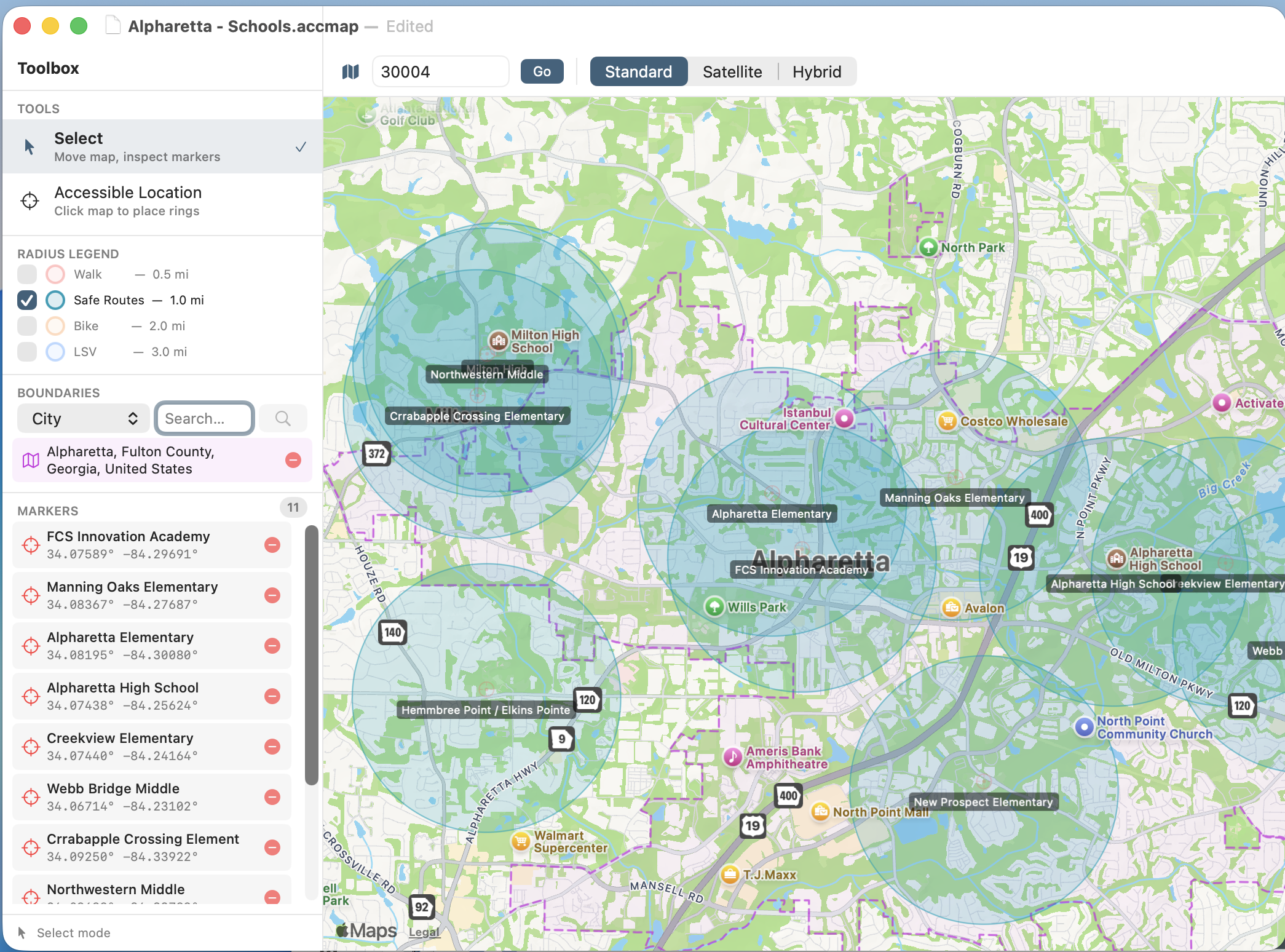Click the document proxy icon in title bar
Image resolution: width=1285 pixels, height=952 pixels.
[x=113, y=26]
